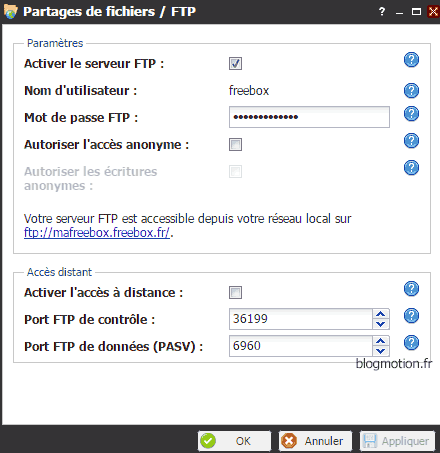The height and width of the screenshot is (453, 440).
Task: Click the question mark in title bar
Action: [x=382, y=12]
